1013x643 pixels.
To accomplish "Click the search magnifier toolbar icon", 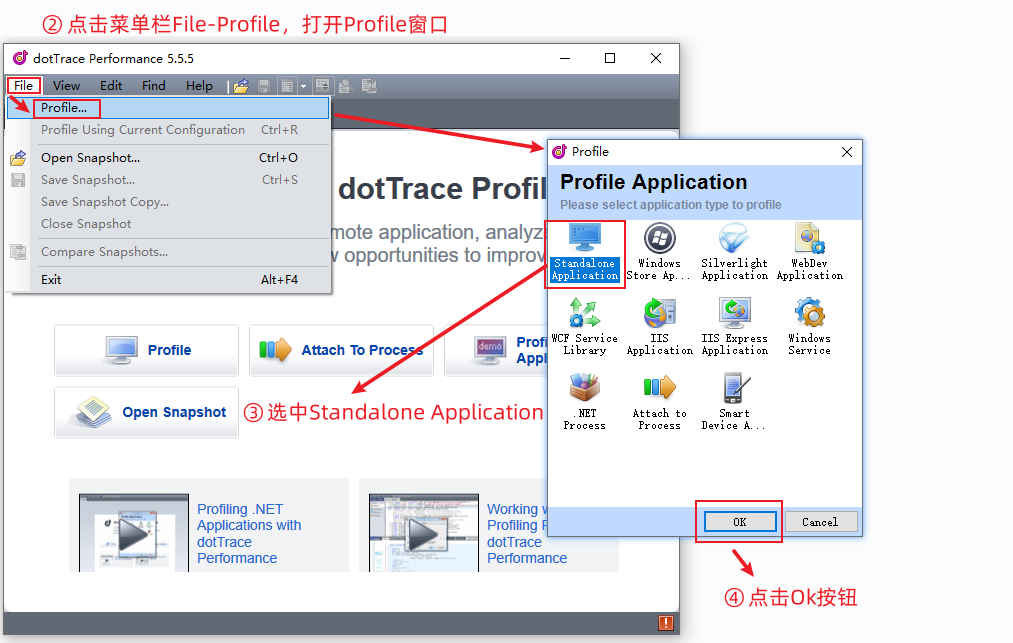I will click(344, 86).
